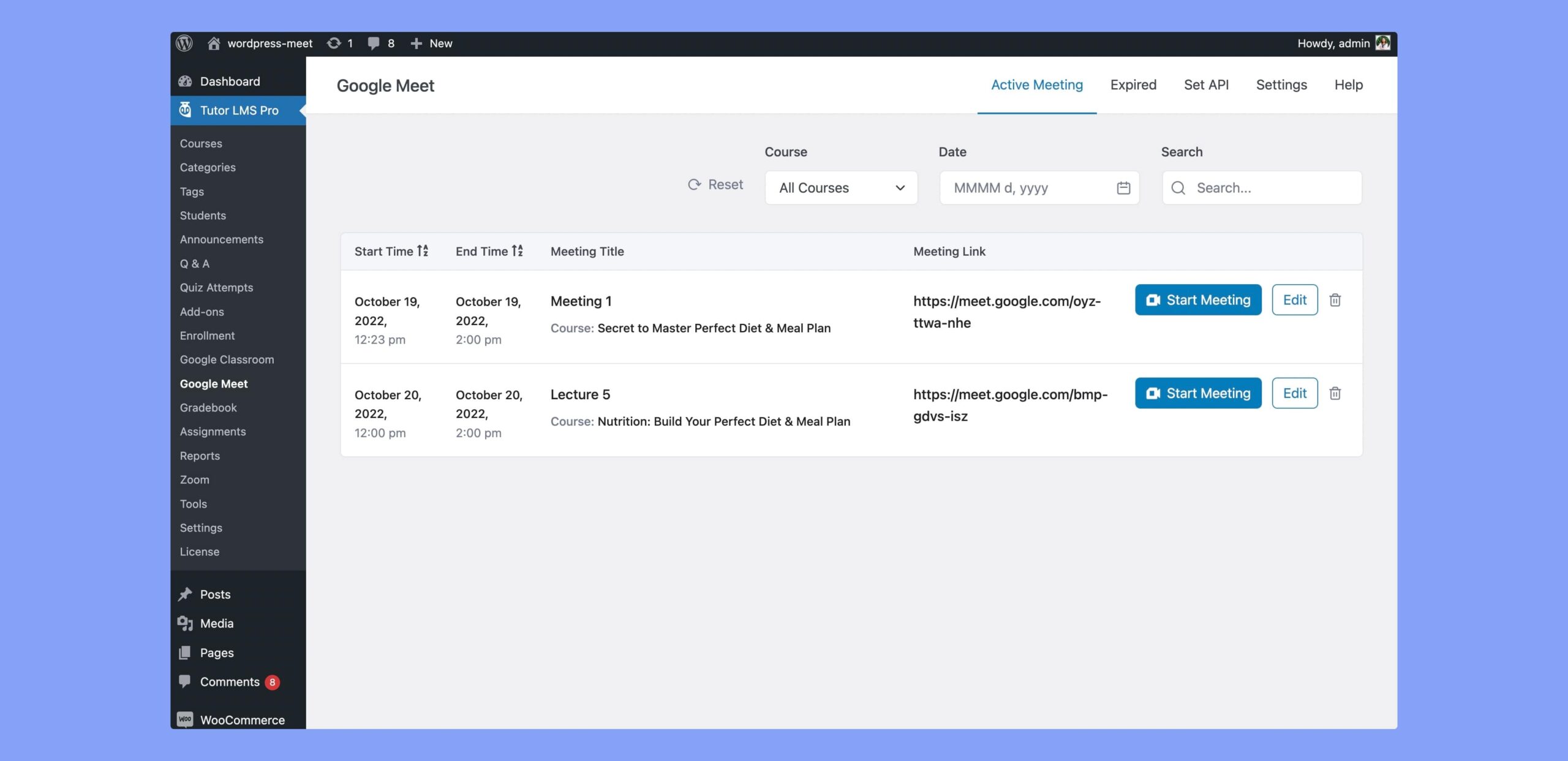Image resolution: width=1568 pixels, height=761 pixels.
Task: Delete Meeting 1 with trash icon
Action: pos(1335,300)
